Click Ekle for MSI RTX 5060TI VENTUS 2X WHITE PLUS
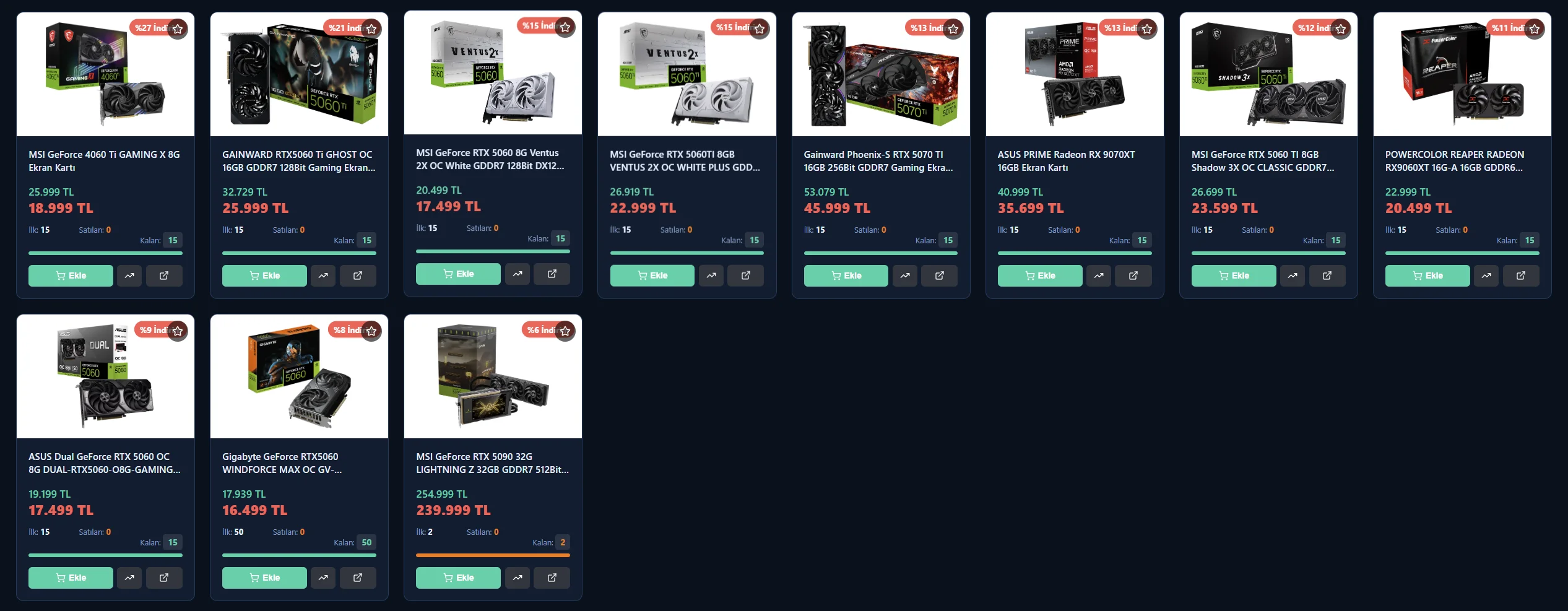 click(652, 275)
